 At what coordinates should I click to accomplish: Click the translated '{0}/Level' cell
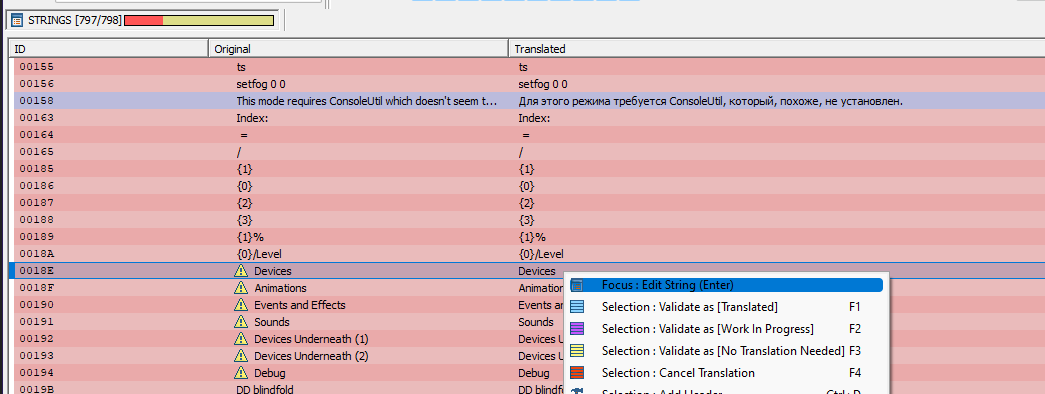(x=540, y=254)
